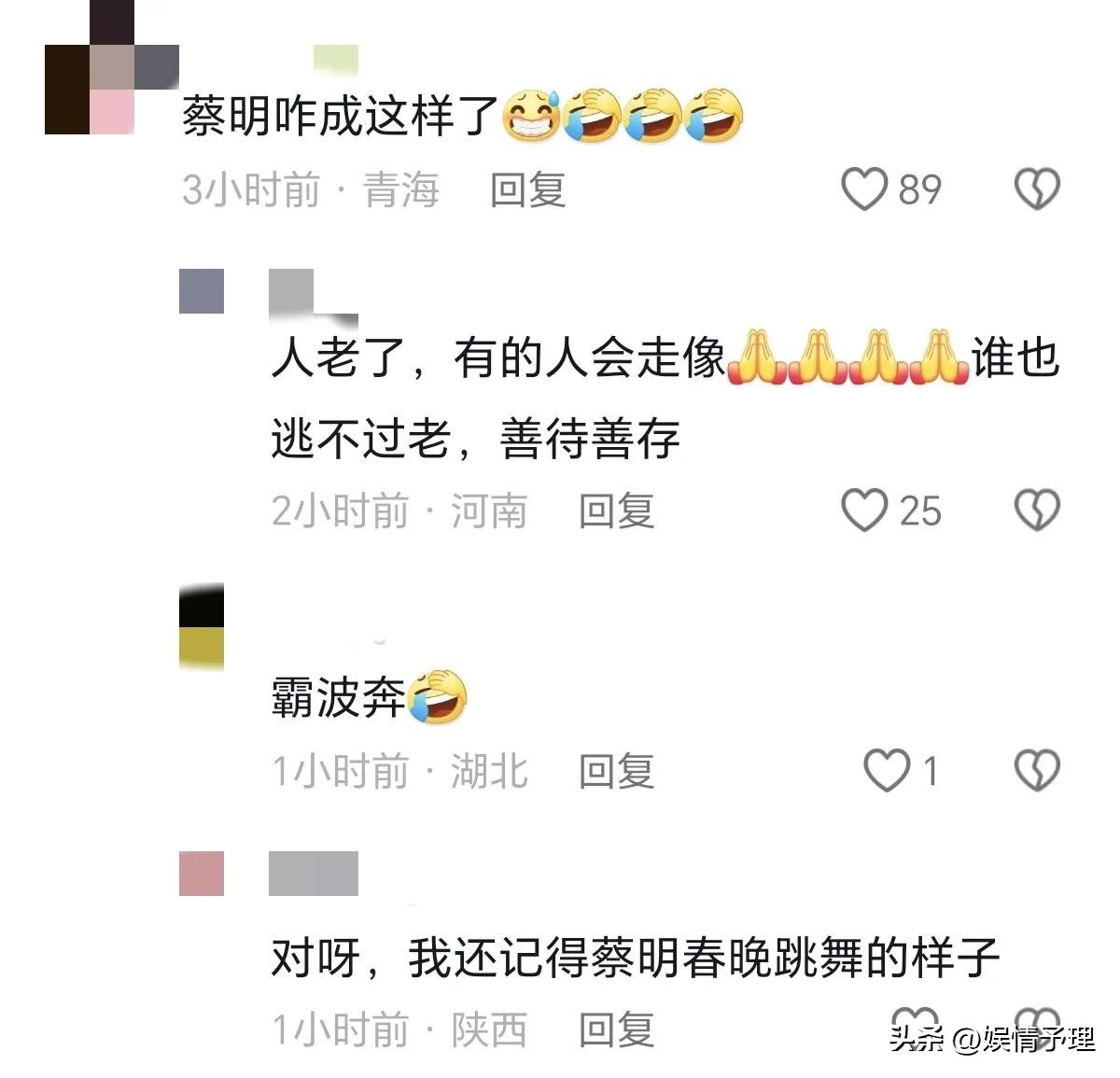Like the comment with 89 likes
1120x1078 pixels.
point(864,189)
